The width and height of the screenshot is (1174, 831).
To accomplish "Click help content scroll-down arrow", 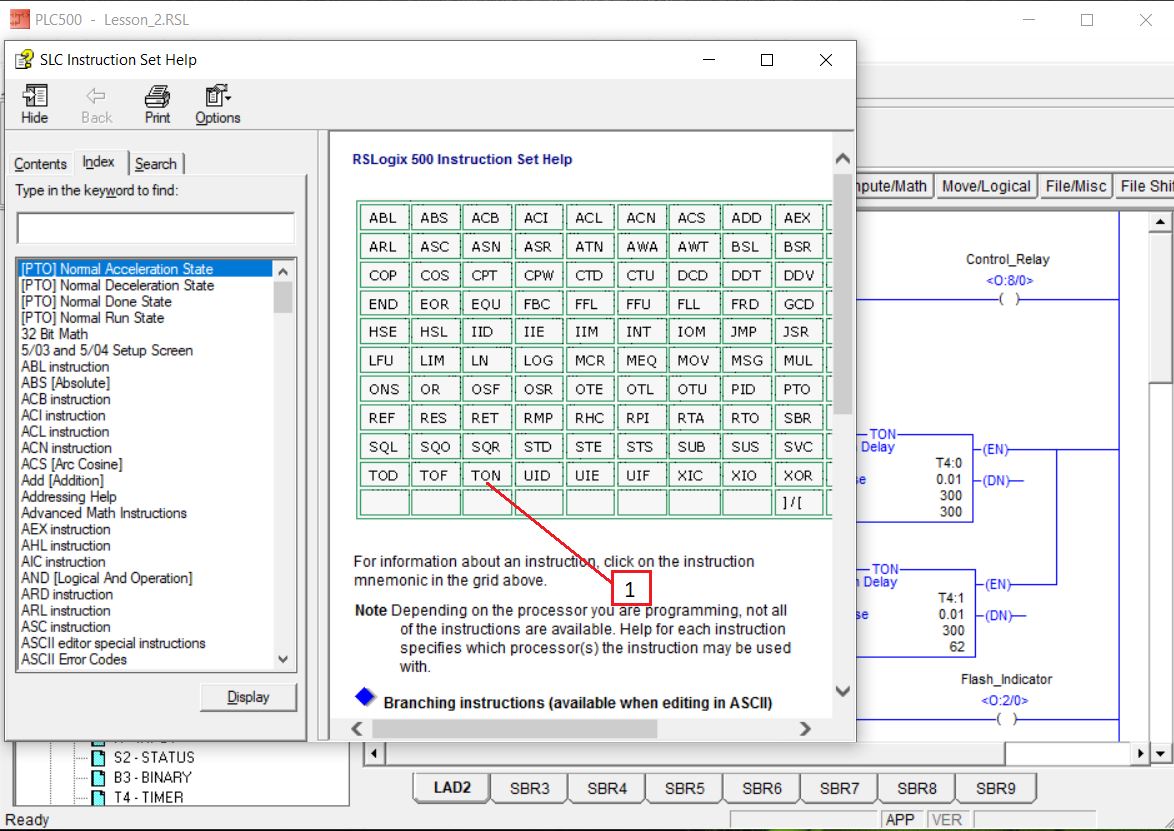I will point(842,691).
